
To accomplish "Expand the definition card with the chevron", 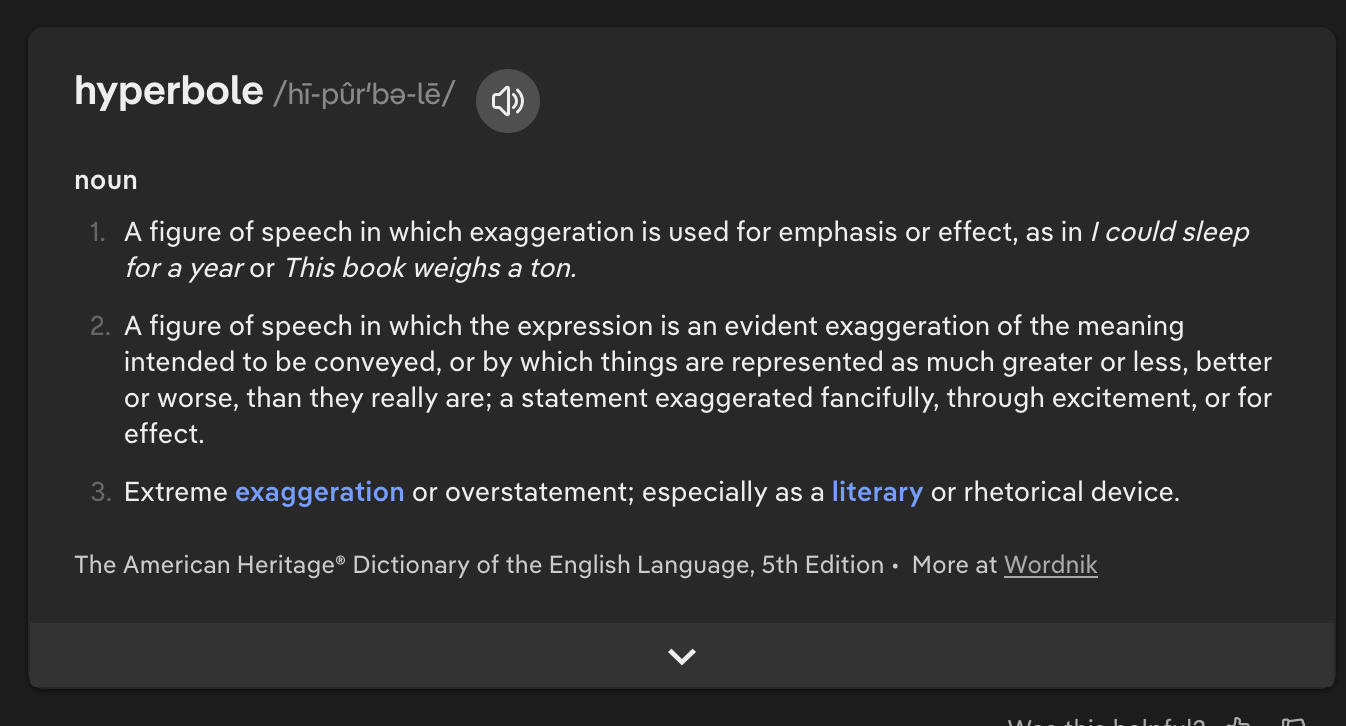I will tap(682, 656).
